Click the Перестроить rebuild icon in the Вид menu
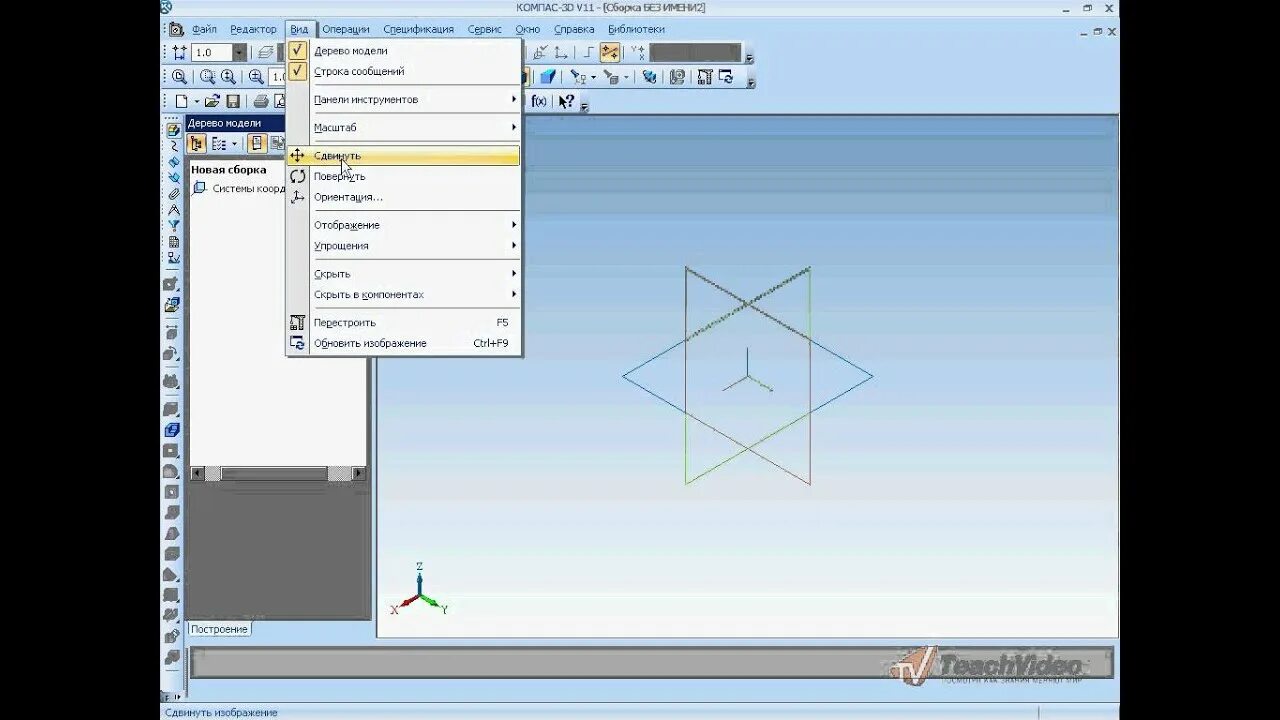The height and width of the screenshot is (720, 1280). pyautogui.click(x=297, y=322)
